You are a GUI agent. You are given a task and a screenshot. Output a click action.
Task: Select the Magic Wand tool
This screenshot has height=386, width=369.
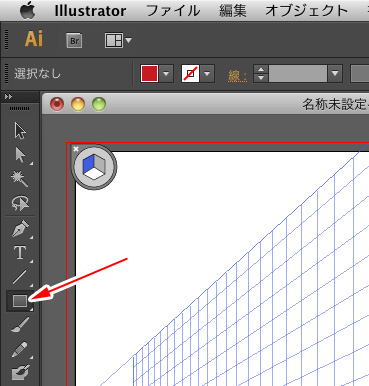click(x=20, y=179)
